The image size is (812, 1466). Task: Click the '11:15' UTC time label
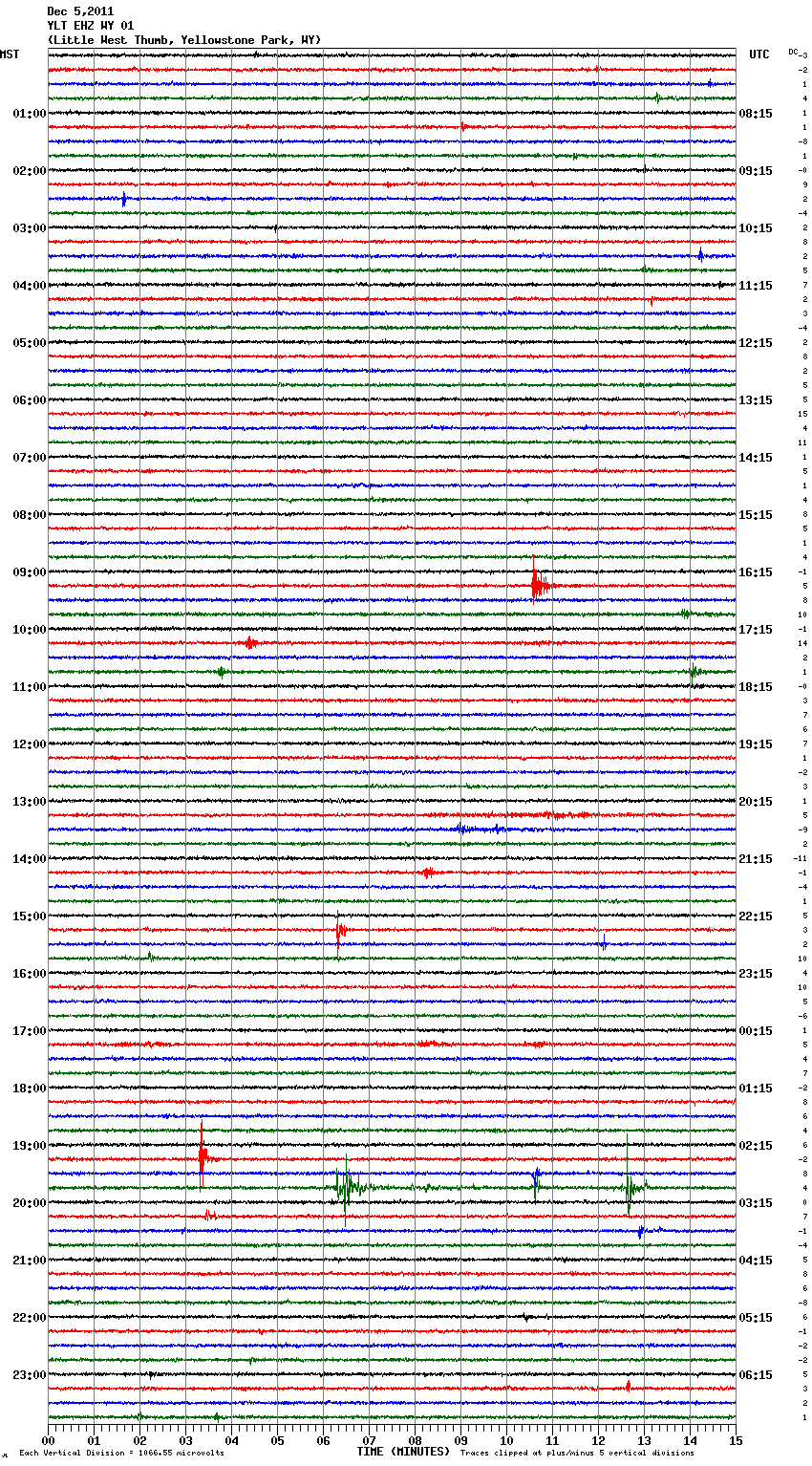point(756,286)
